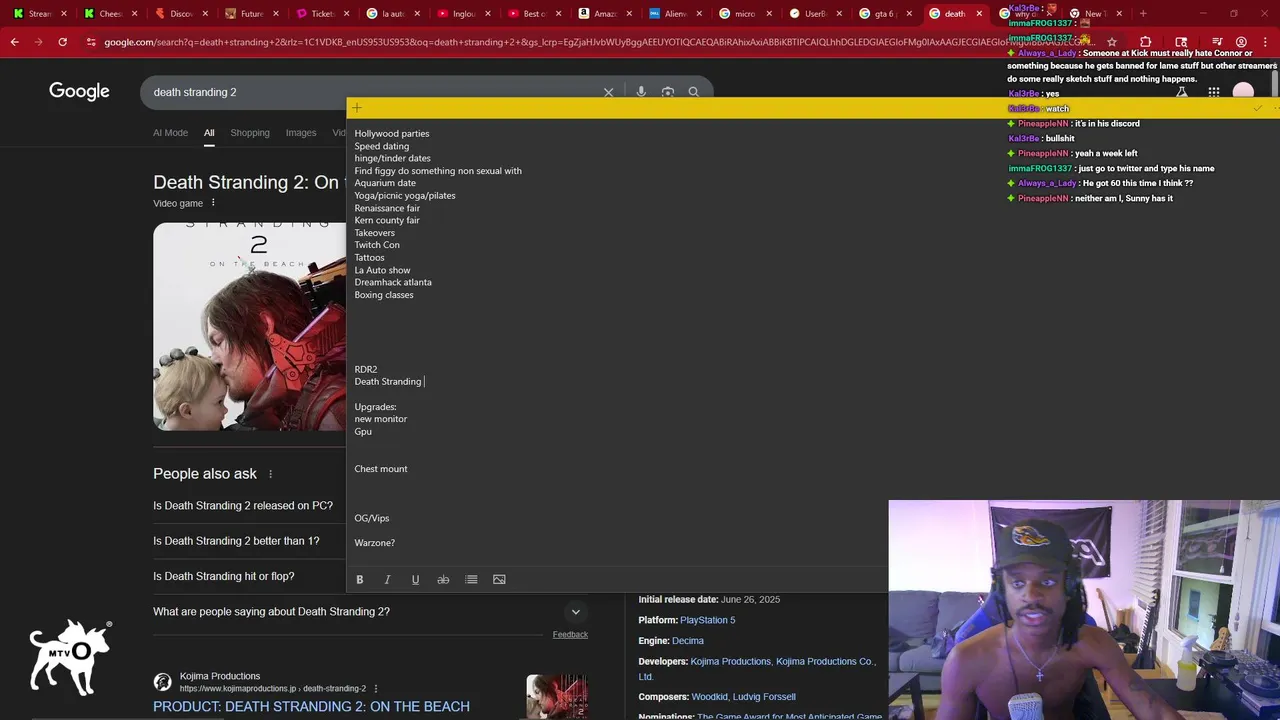The image size is (1280, 720).
Task: Click 'Hollywood parties' line in sticky note
Action: click(x=391, y=134)
